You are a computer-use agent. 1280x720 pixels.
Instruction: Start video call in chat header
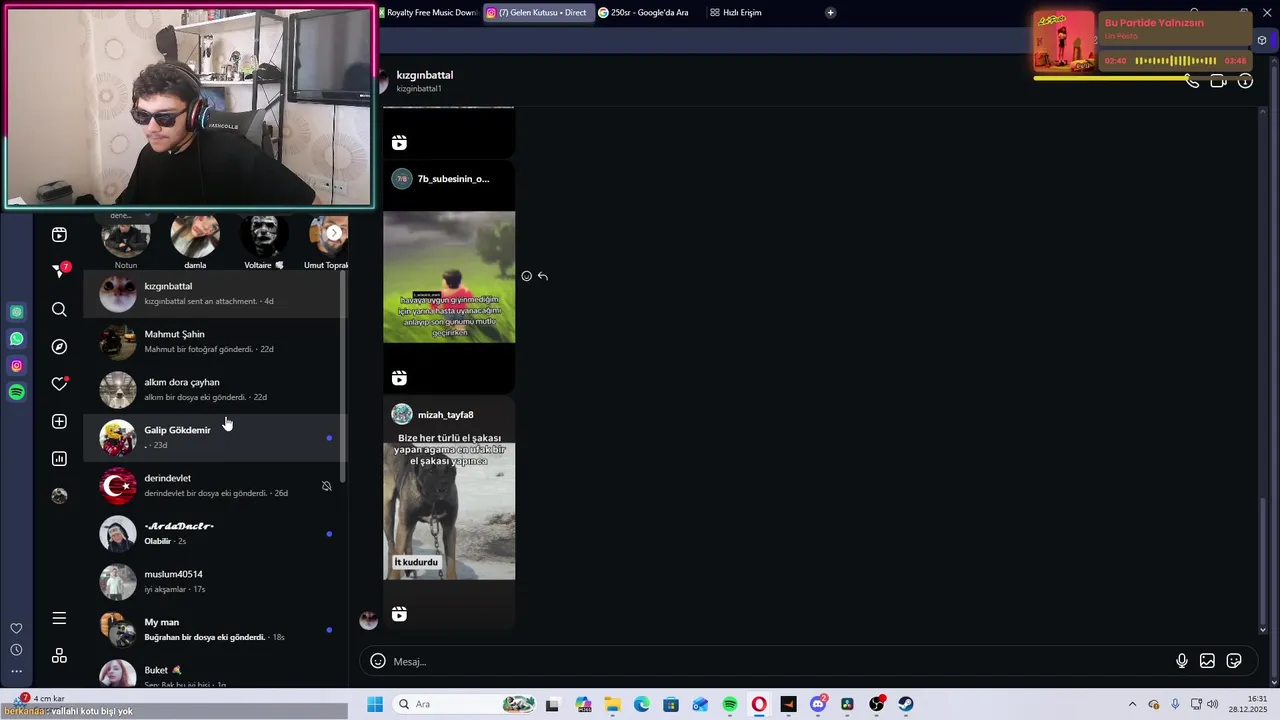click(x=1218, y=81)
